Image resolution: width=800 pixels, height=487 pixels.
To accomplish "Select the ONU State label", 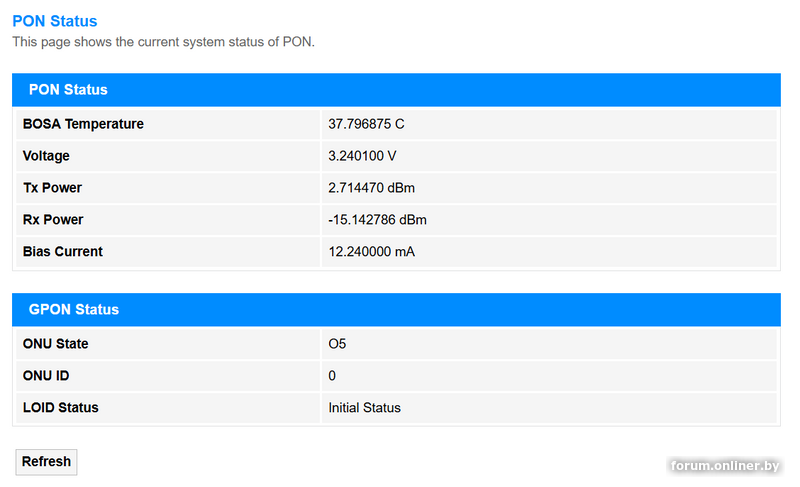I will (55, 344).
